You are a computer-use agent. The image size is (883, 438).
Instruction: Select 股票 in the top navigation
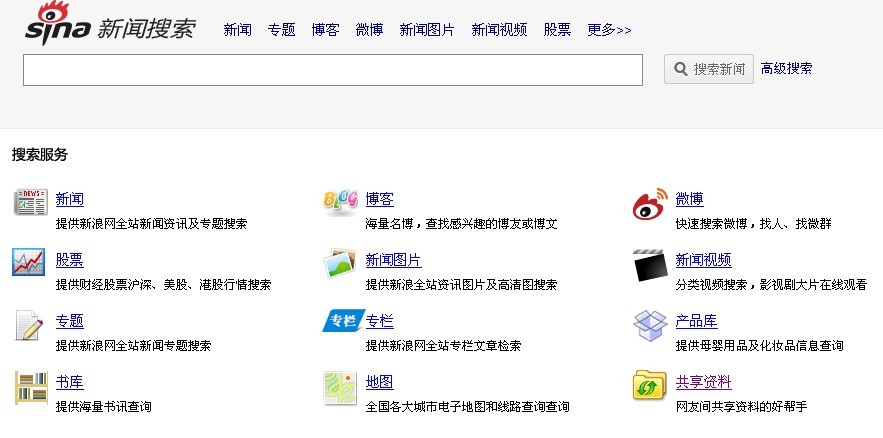[x=557, y=30]
